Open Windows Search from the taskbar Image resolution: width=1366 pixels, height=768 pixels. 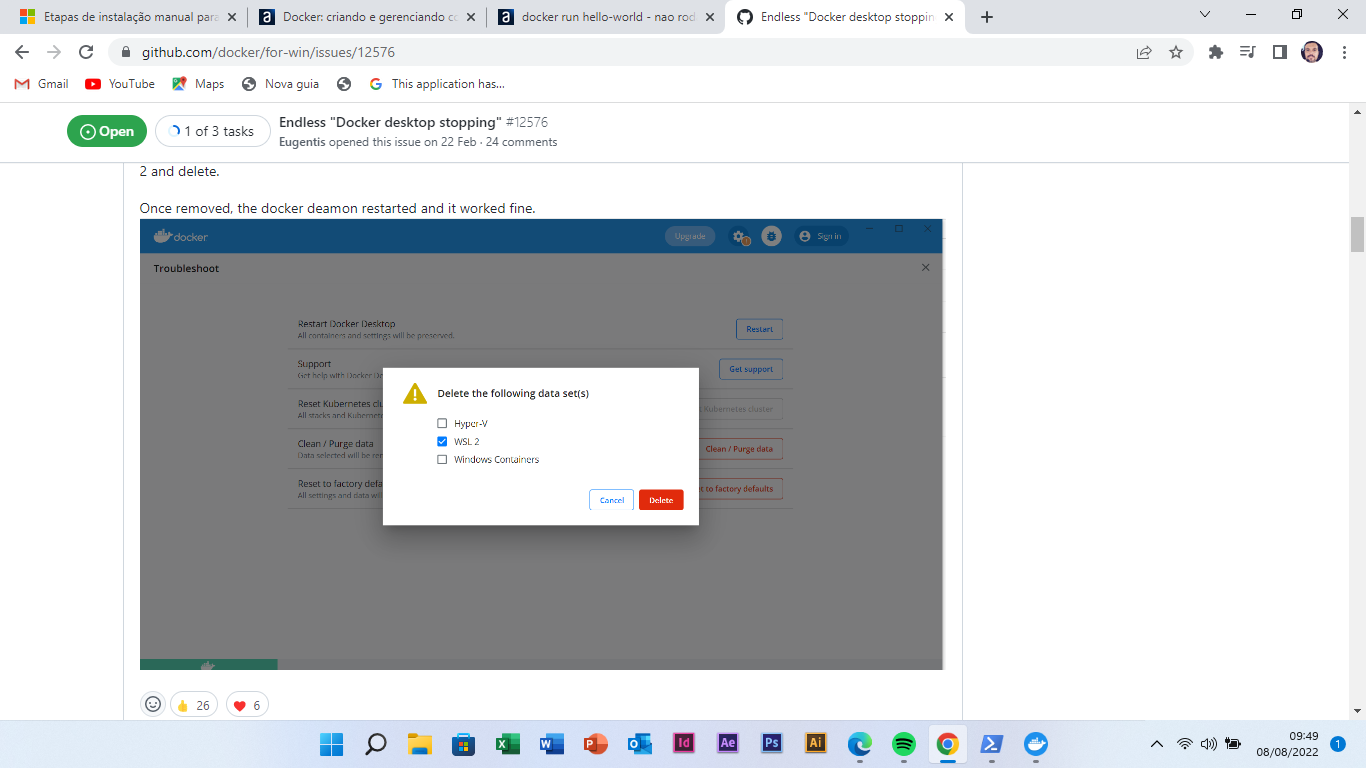click(x=375, y=744)
